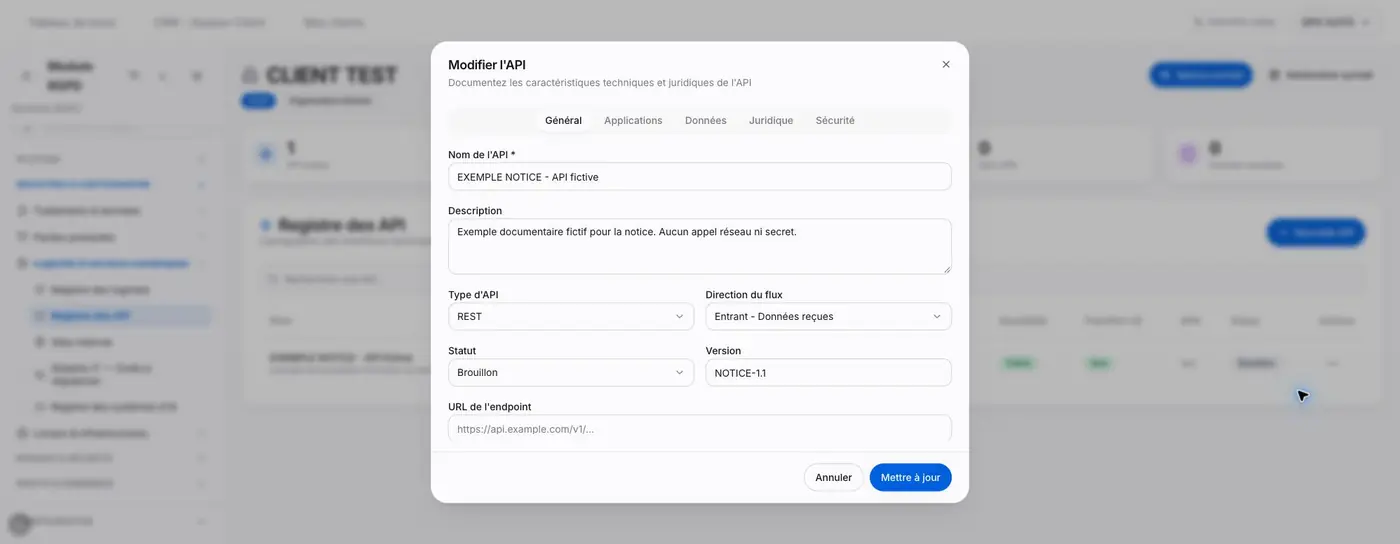Open the Type d'API dropdown showing REST

571,316
